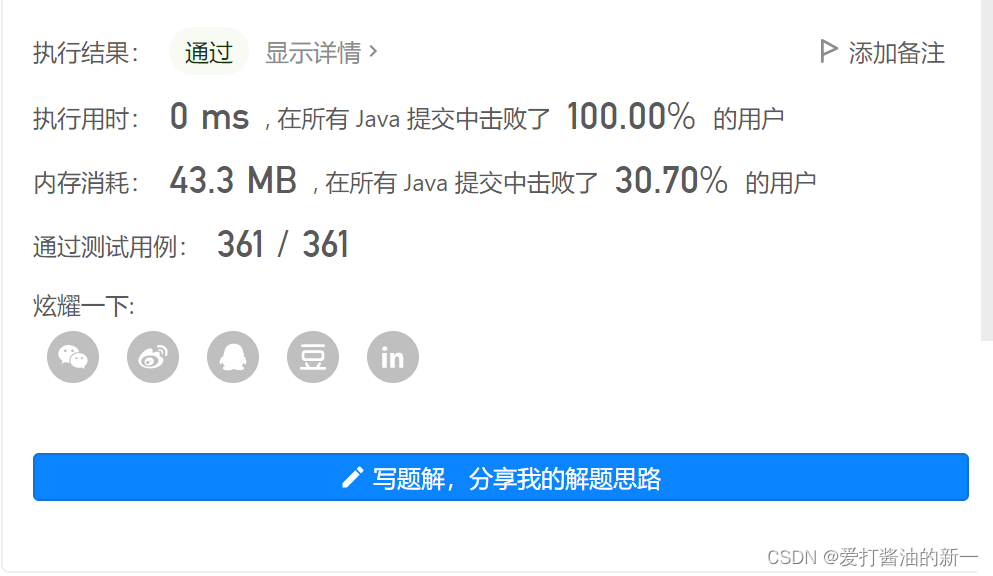Click the flag icon beside 添加备注

coord(828,51)
